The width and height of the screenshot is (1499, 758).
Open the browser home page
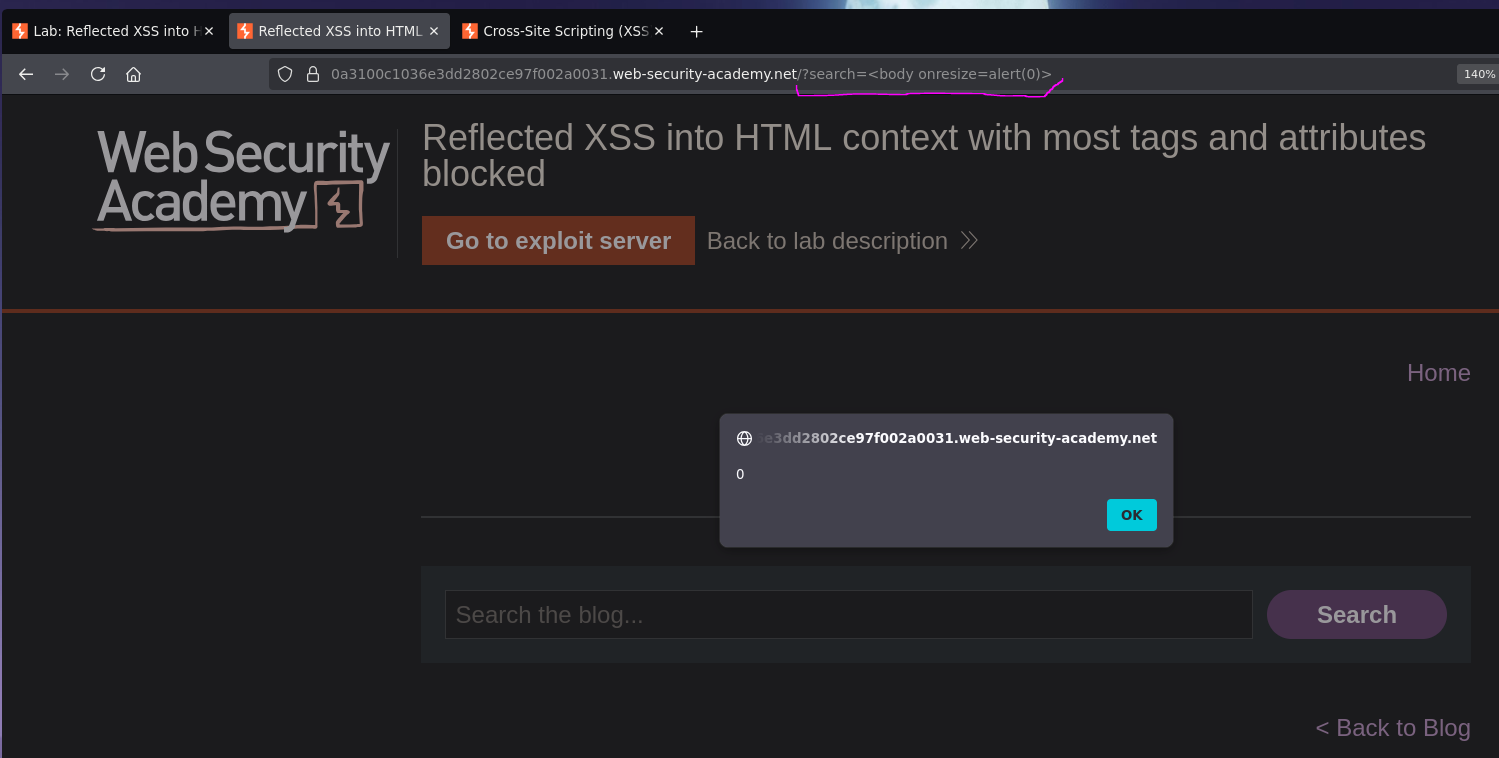pos(133,74)
